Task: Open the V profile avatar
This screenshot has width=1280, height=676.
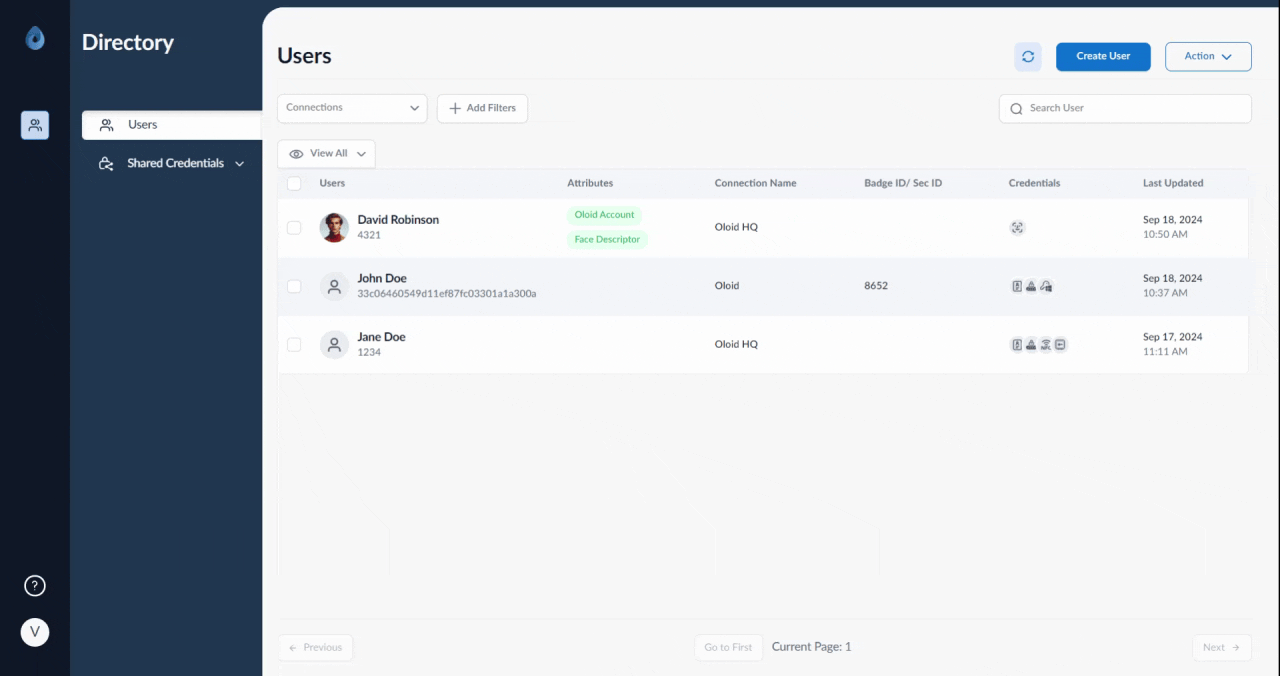Action: click(x=35, y=632)
